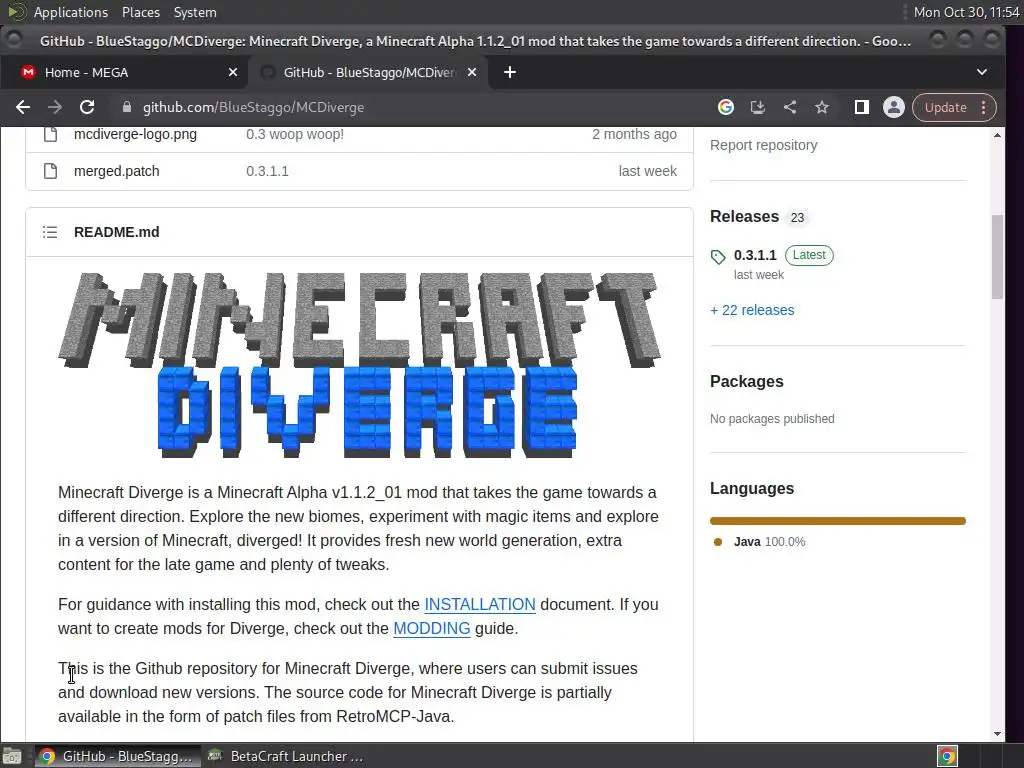This screenshot has width=1024, height=768.
Task: Go back to the previous page
Action: (x=23, y=107)
